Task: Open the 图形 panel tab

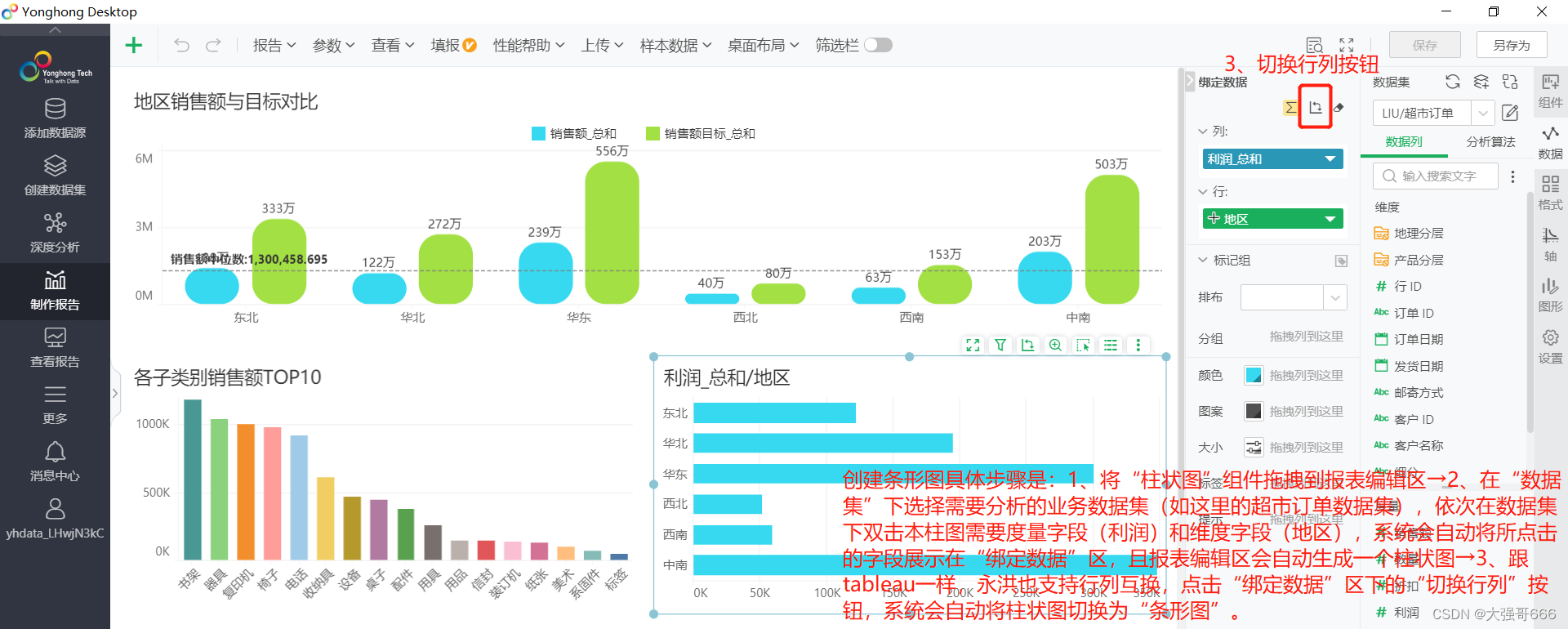Action: click(1550, 296)
